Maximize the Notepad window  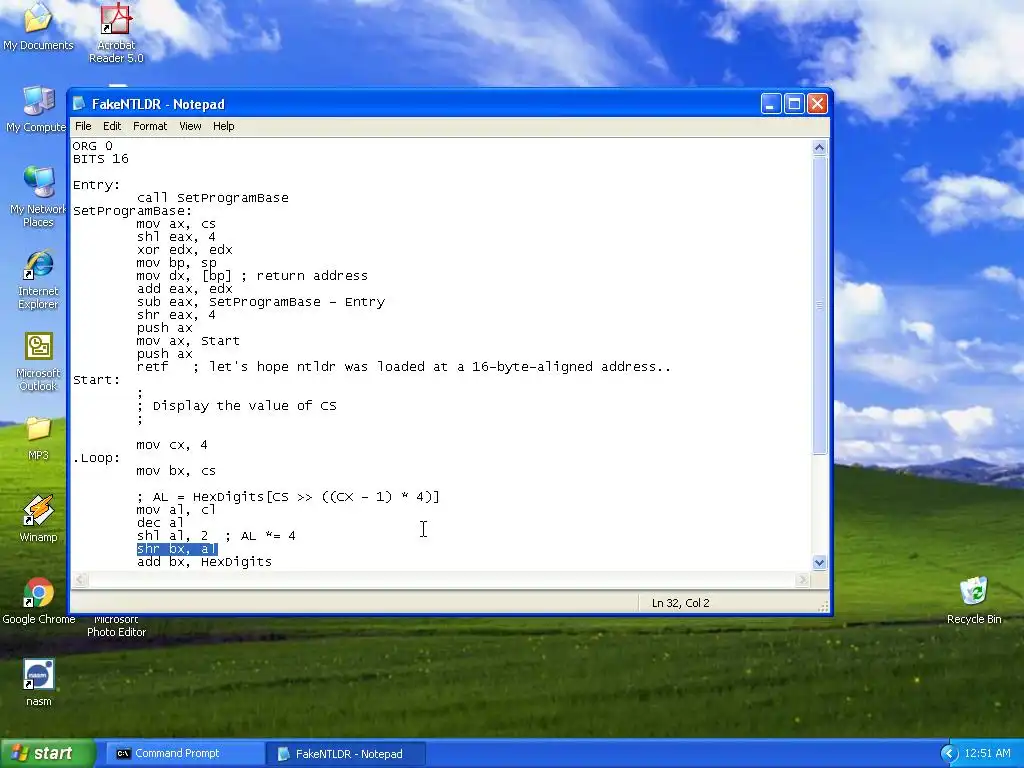pos(794,104)
